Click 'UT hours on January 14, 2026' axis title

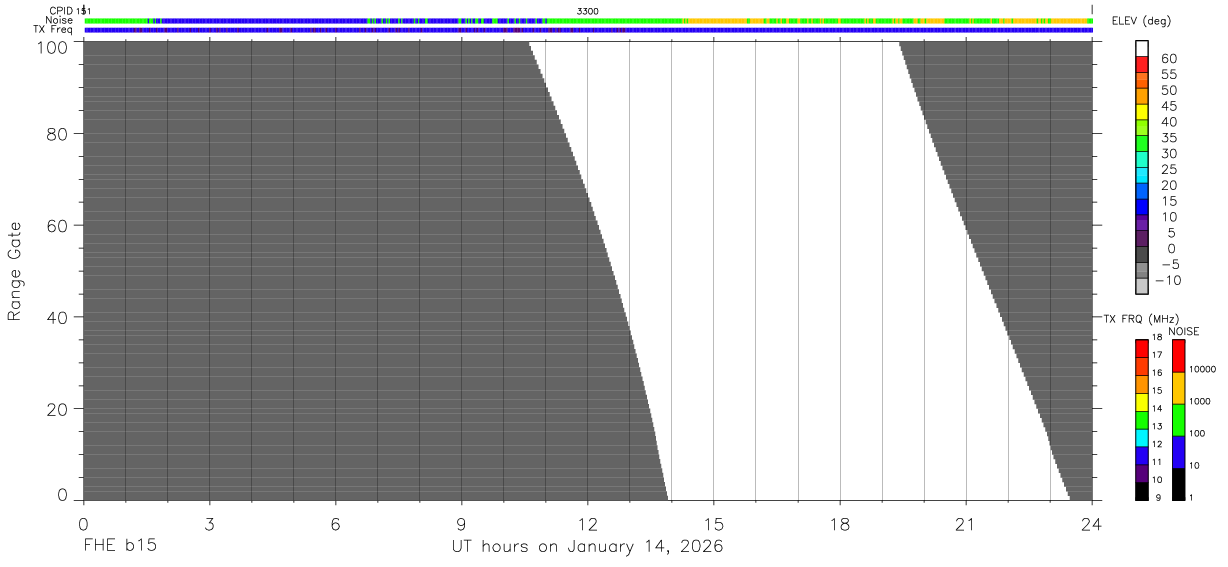click(x=588, y=547)
